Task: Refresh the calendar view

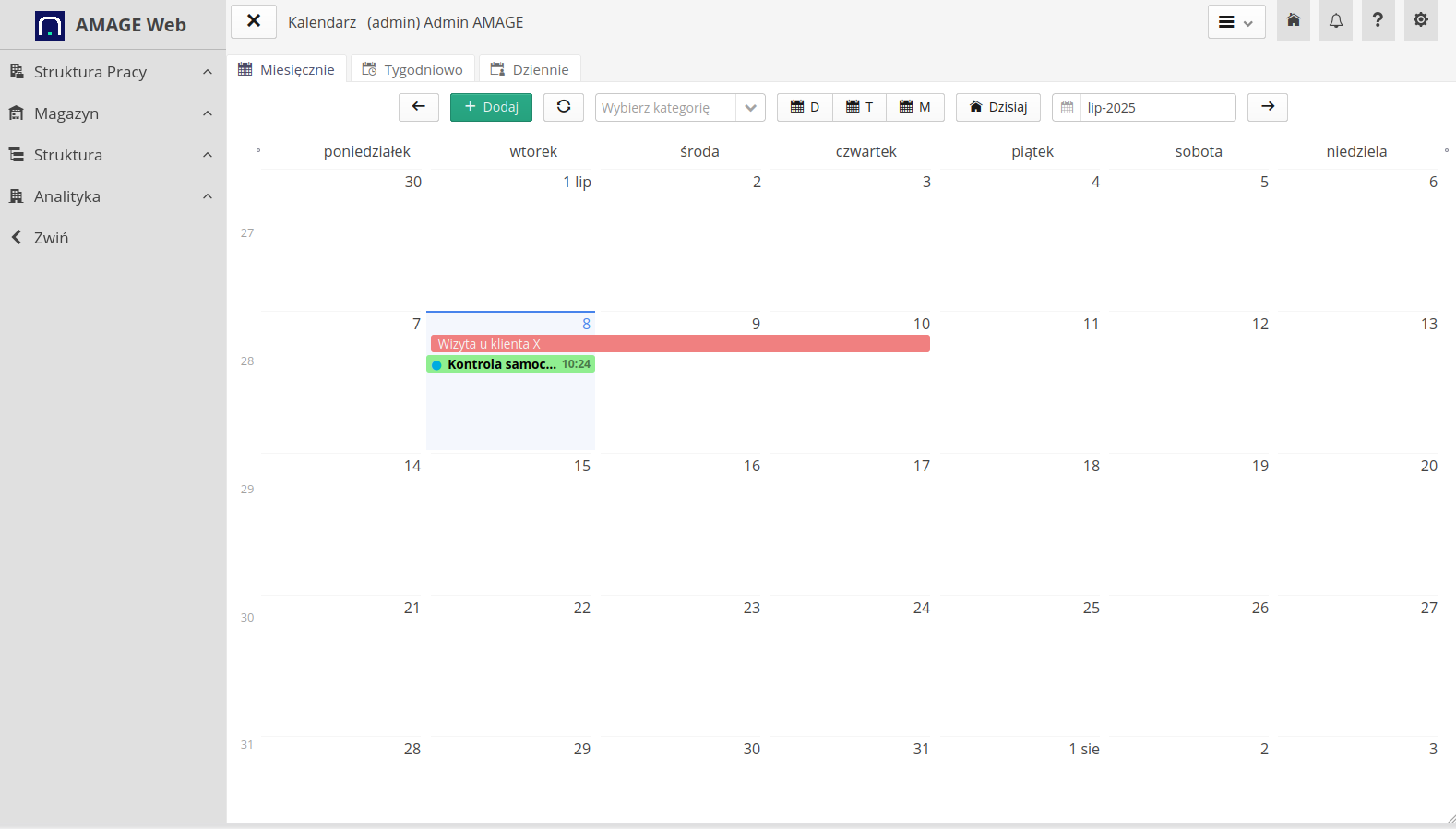Action: pyautogui.click(x=563, y=107)
